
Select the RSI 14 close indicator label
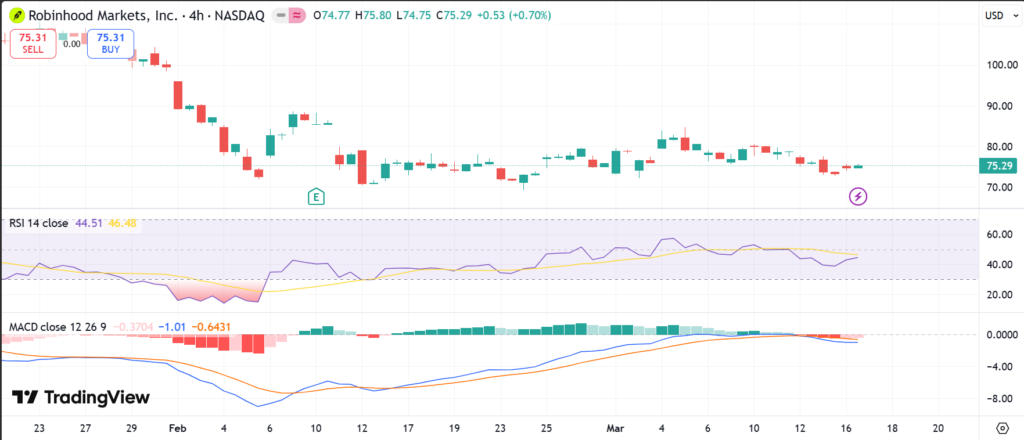tap(38, 223)
